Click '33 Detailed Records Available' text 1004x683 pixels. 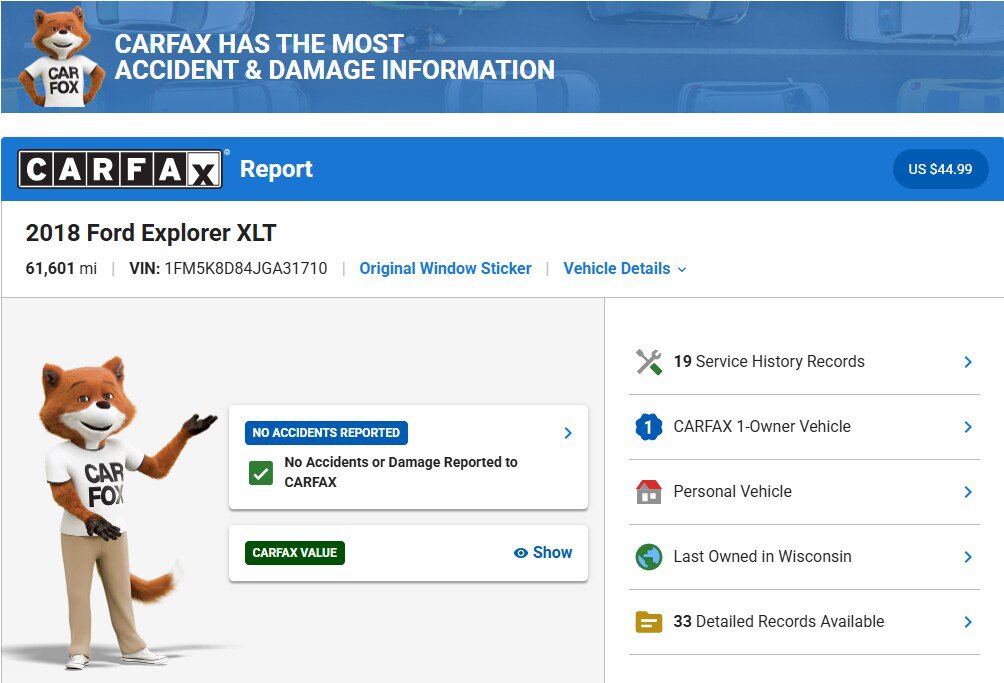(x=779, y=622)
